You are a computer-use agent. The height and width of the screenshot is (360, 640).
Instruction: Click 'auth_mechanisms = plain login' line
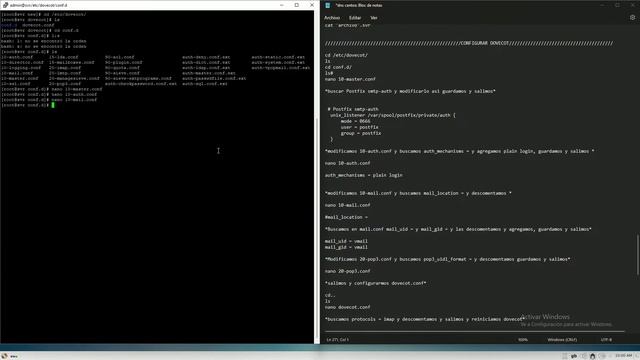364,175
